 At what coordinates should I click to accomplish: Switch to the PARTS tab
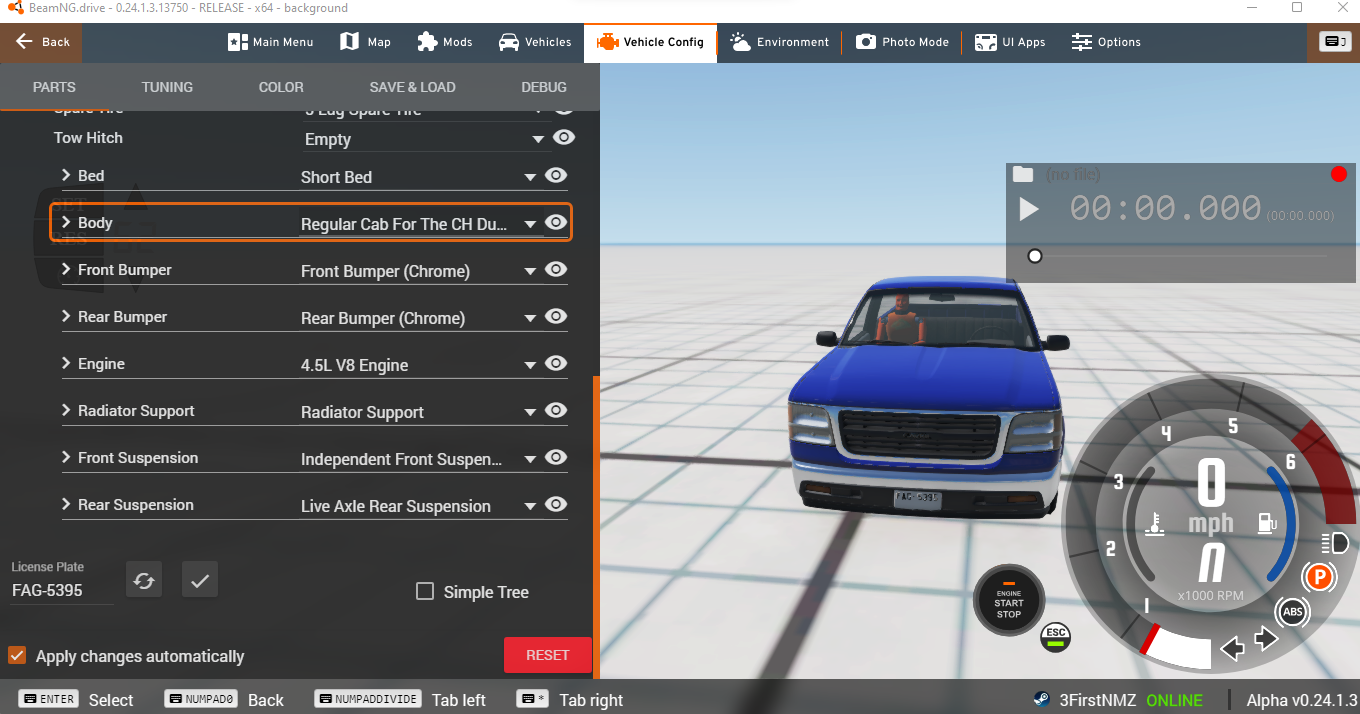(54, 87)
